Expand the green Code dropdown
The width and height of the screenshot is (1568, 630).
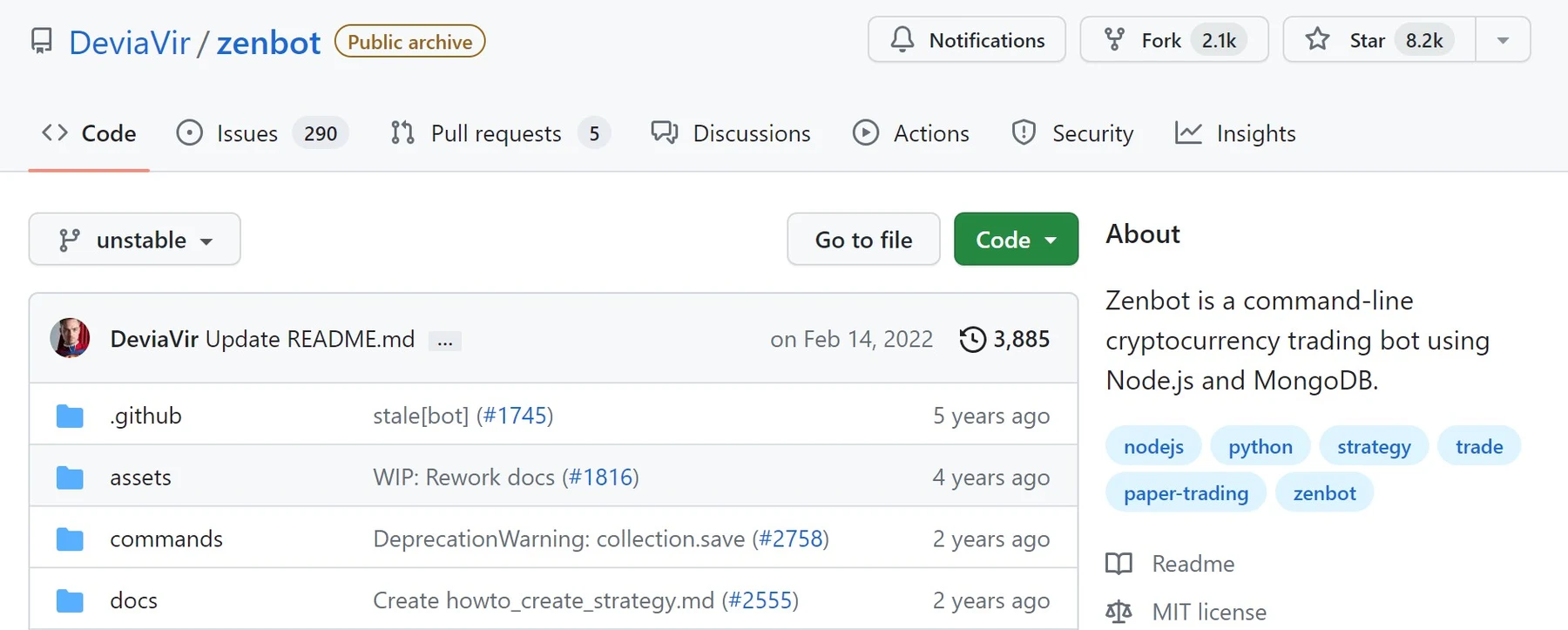pyautogui.click(x=1016, y=240)
